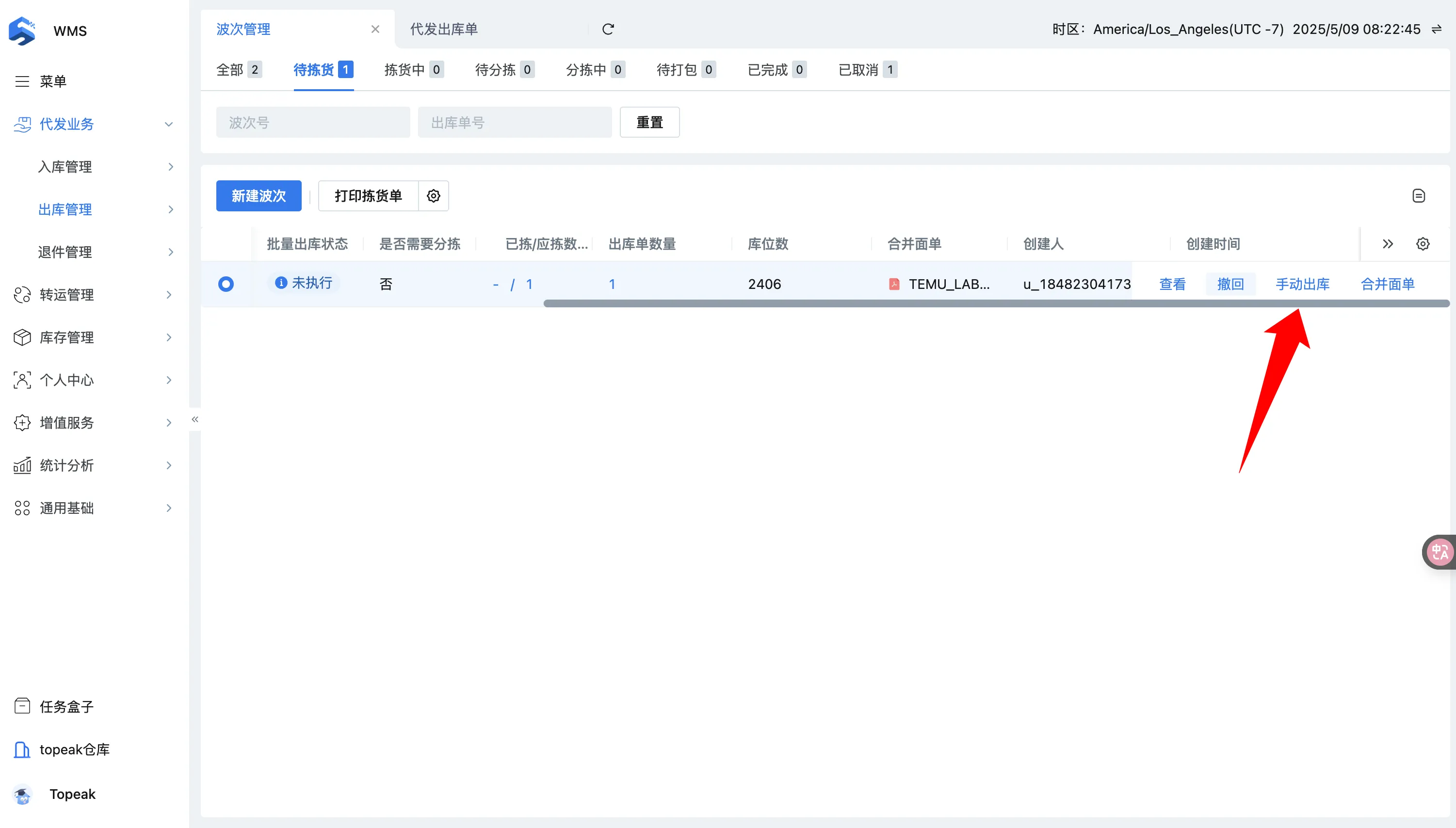Viewport: 1456px width, 828px height.
Task: Expand hidden columns double-arrow in header
Action: [x=1388, y=244]
